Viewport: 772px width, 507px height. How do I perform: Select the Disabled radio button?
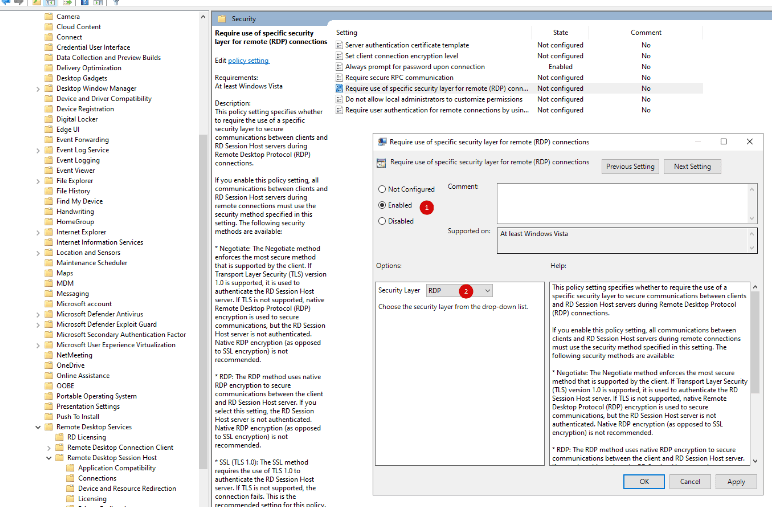click(x=381, y=221)
